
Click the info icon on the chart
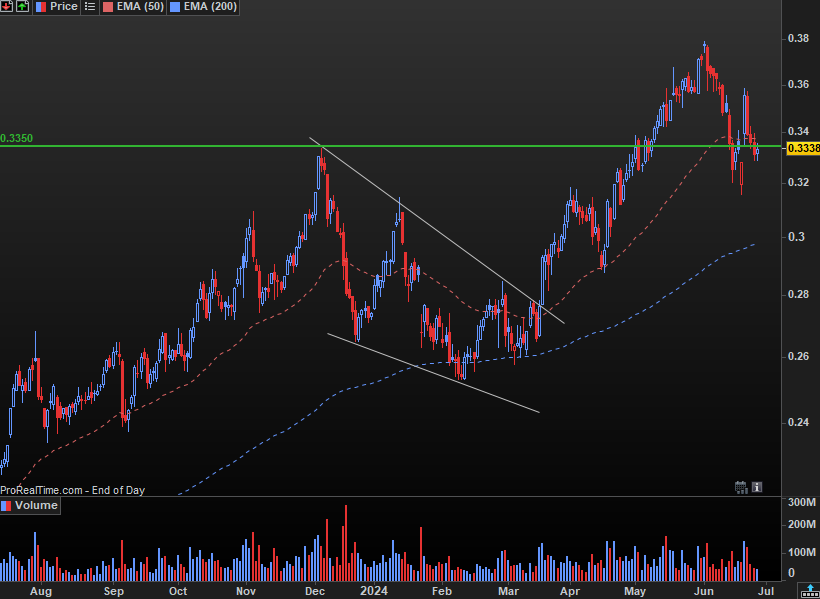click(x=757, y=487)
